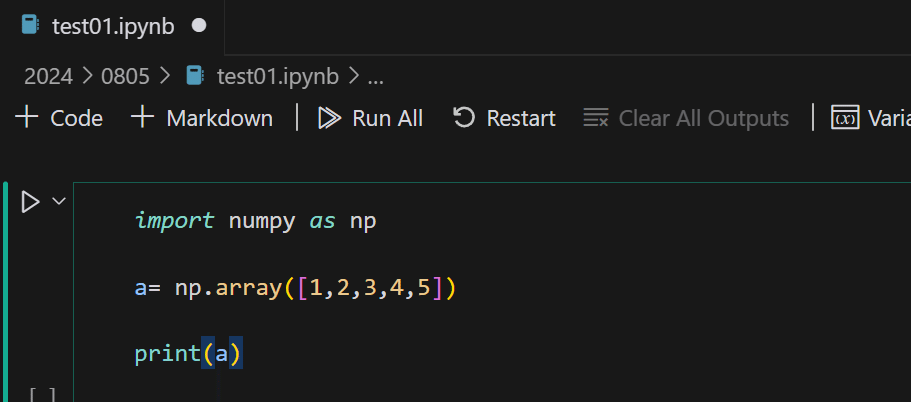Click Clear All Outputs in the toolbar
The height and width of the screenshot is (402, 911).
686,118
